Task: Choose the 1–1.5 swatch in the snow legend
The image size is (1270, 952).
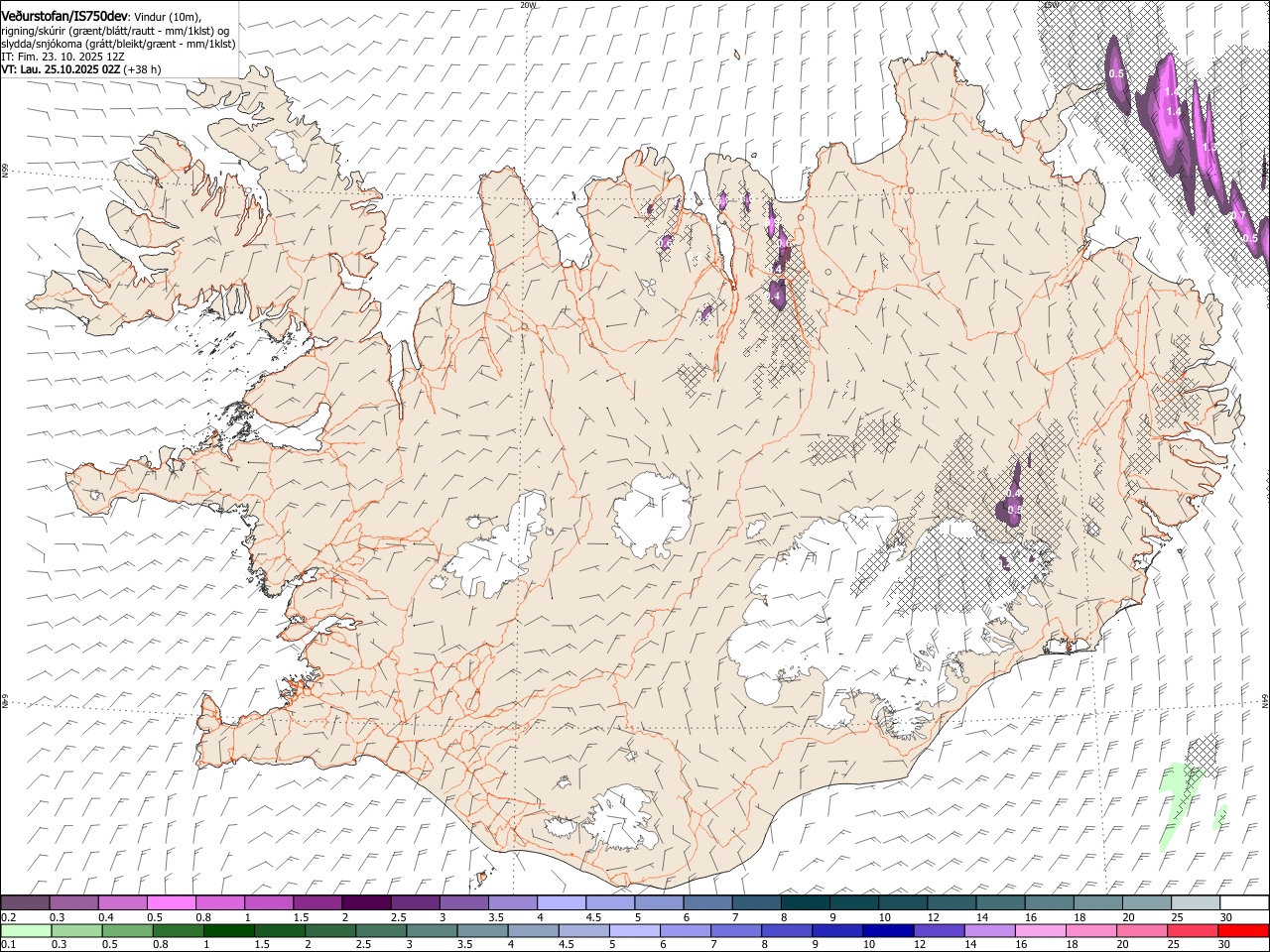Action: pos(269,903)
